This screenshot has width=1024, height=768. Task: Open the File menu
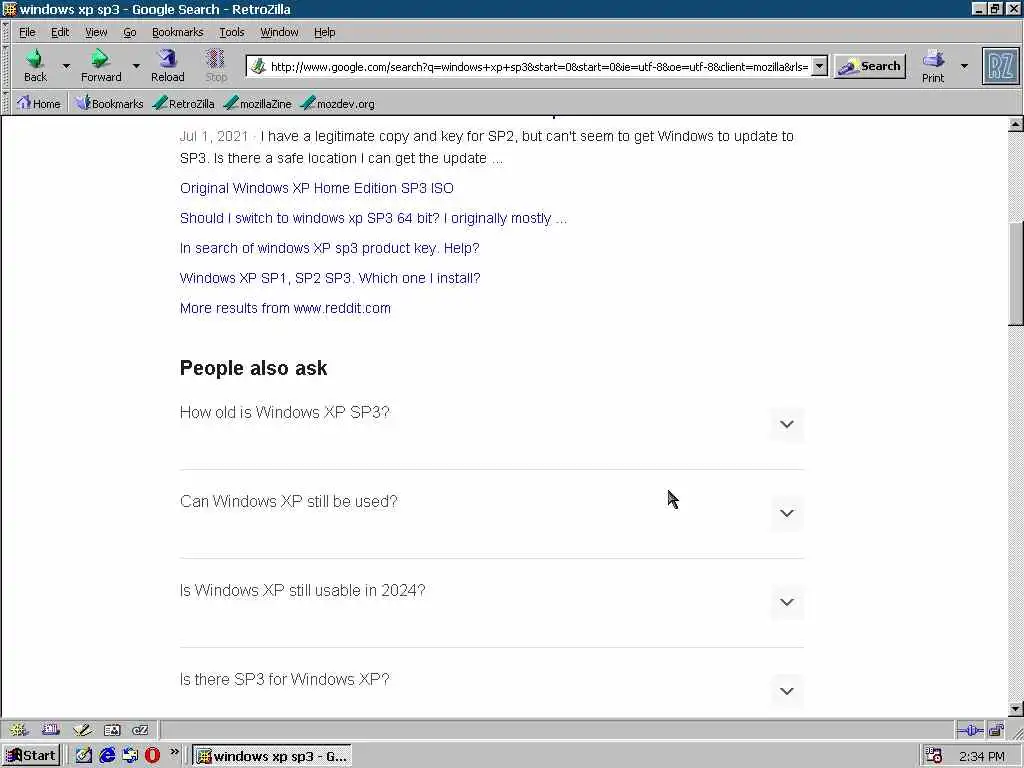(x=27, y=32)
